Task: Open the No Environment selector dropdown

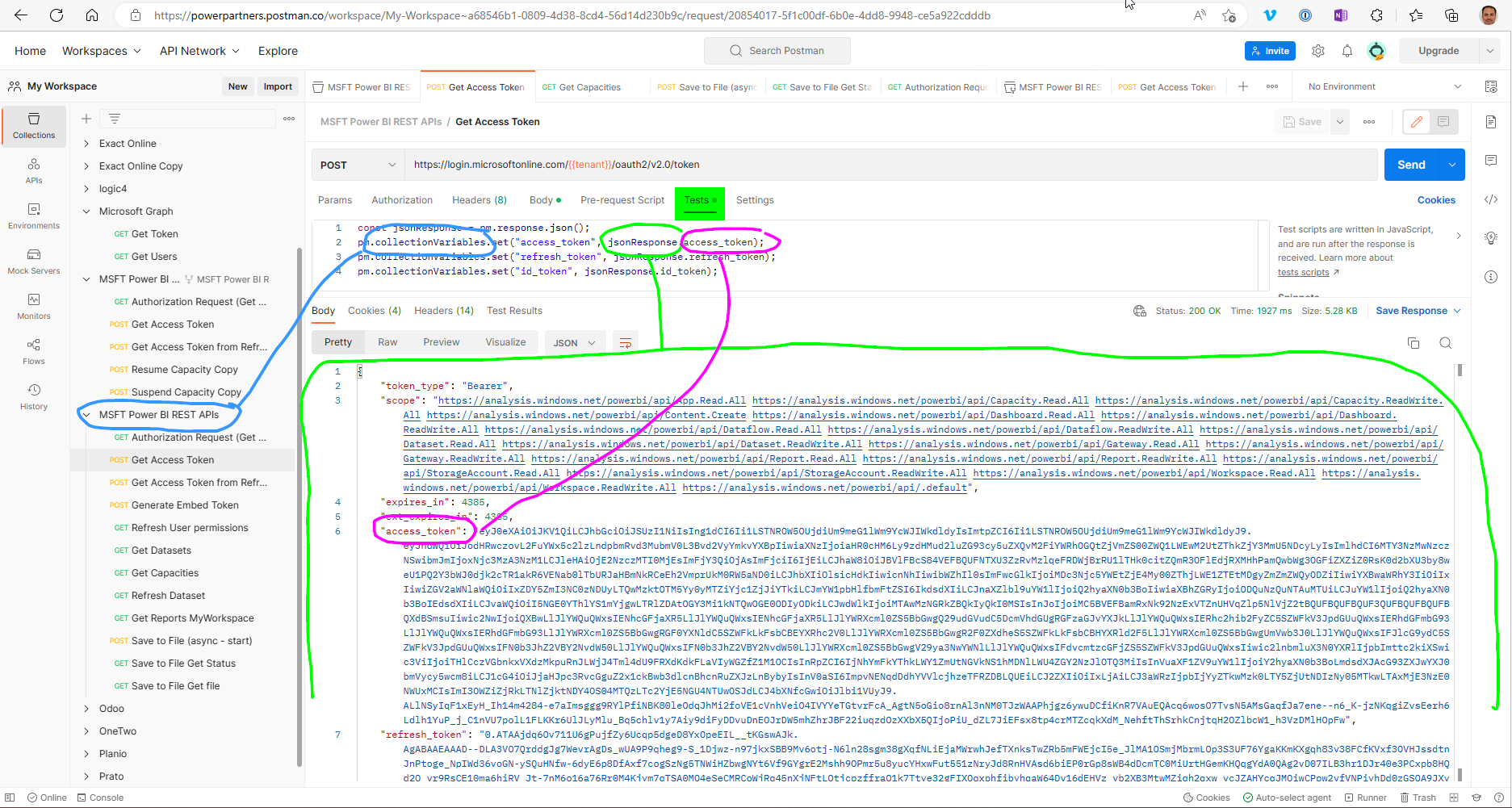Action: point(1384,86)
